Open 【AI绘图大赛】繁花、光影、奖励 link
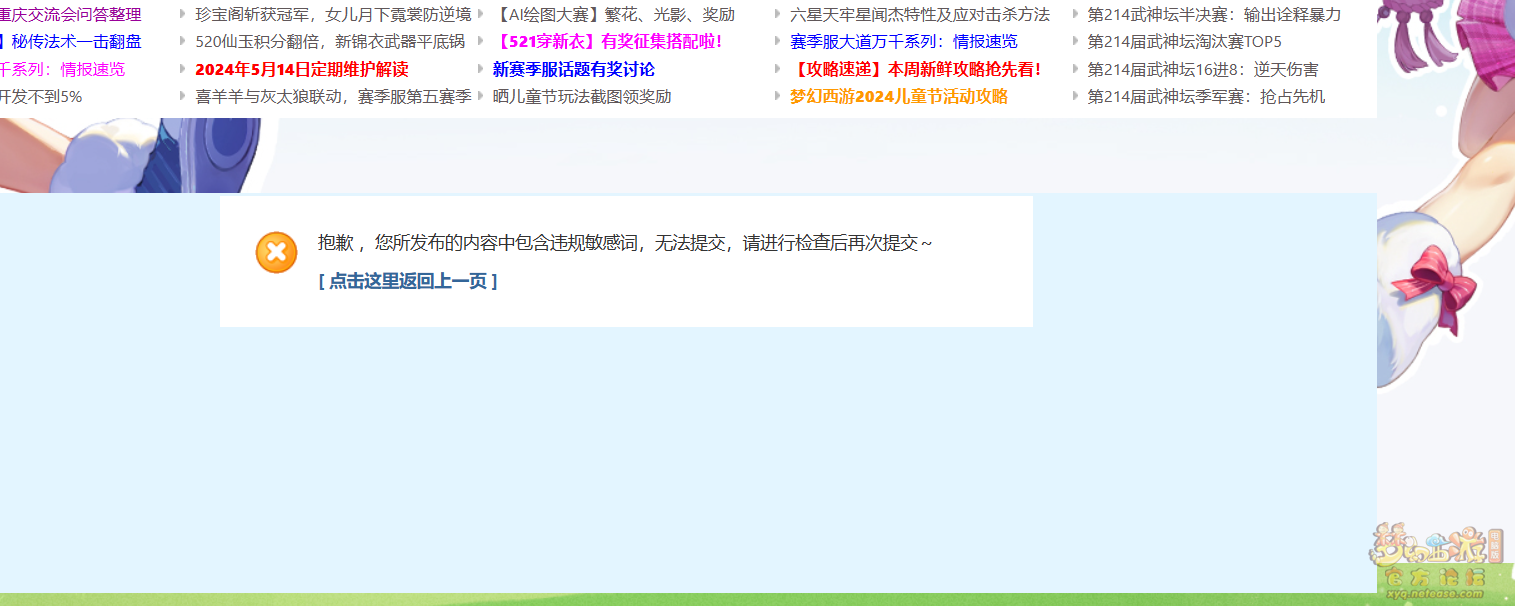This screenshot has width=1515, height=606. pyautogui.click(x=613, y=15)
